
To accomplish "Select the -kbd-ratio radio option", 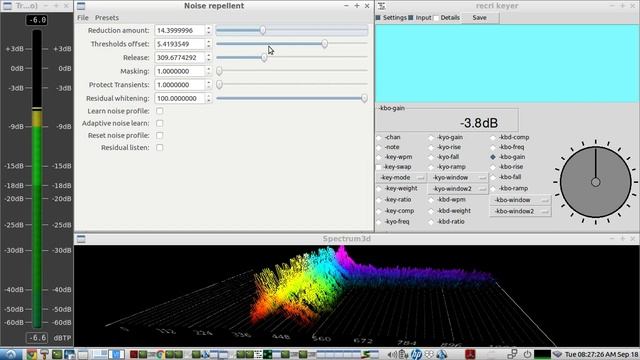I will (x=431, y=222).
